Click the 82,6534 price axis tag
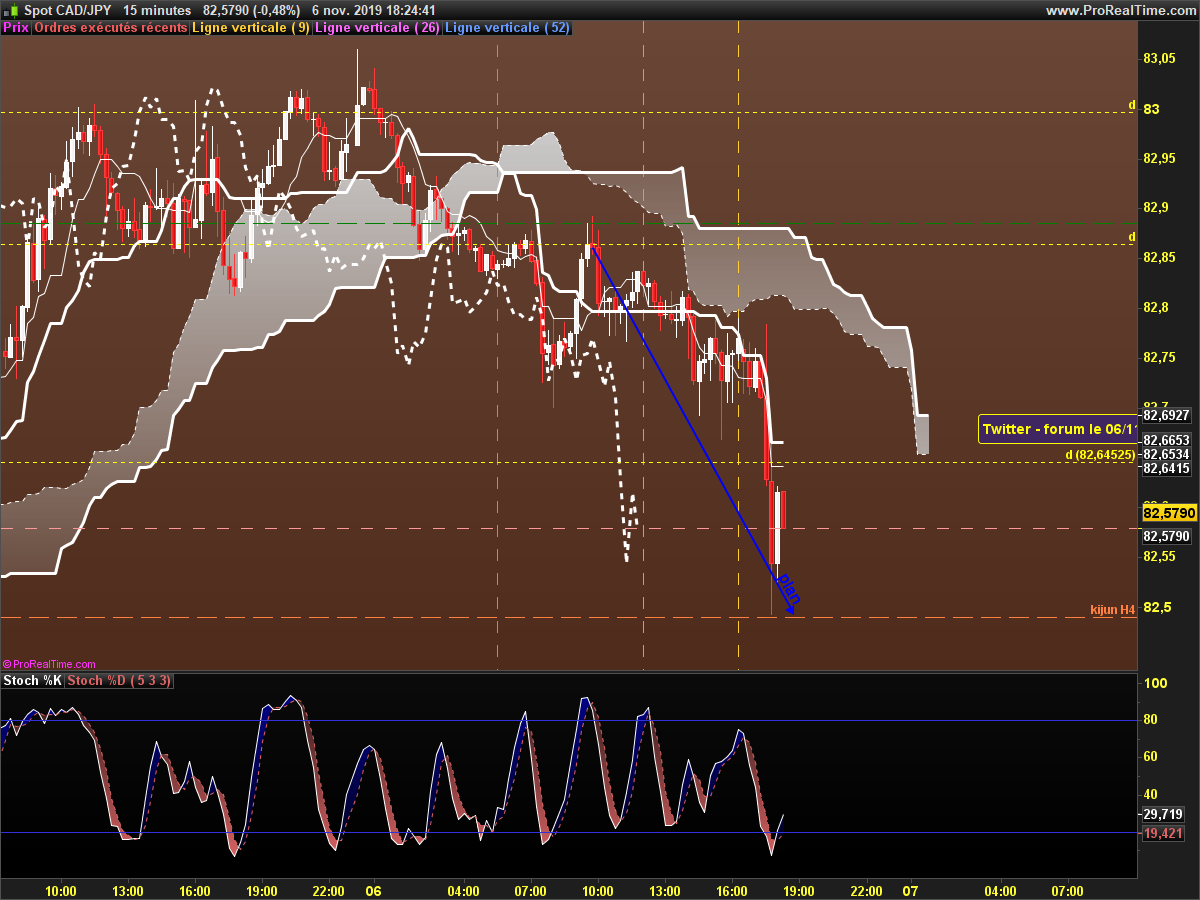1200x900 pixels. (x=1166, y=454)
